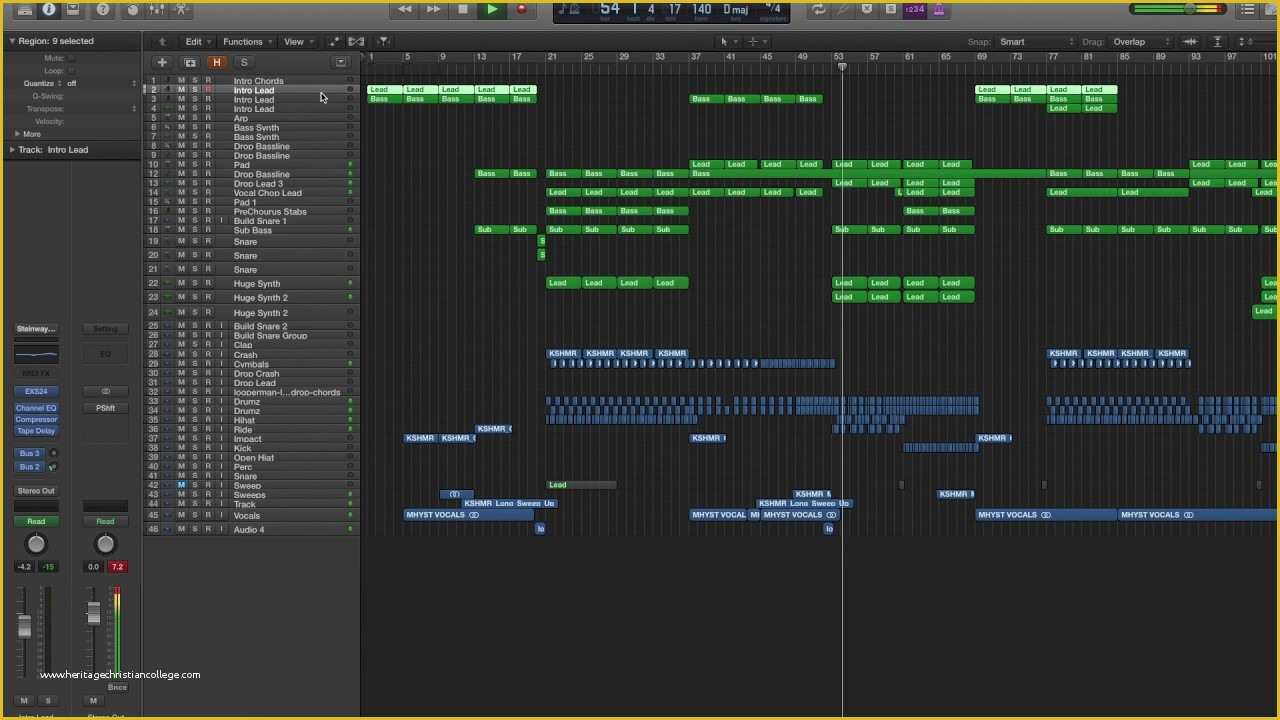Toggle the automation view icon

coord(335,42)
